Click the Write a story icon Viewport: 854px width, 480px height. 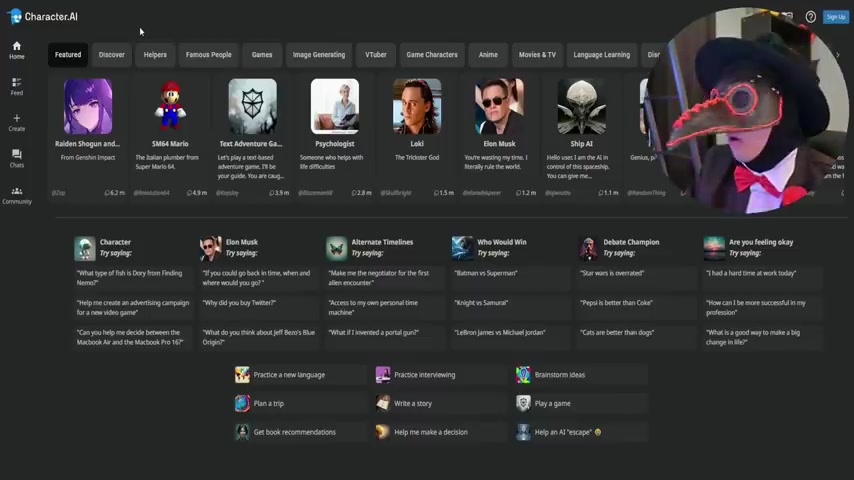pyautogui.click(x=383, y=403)
